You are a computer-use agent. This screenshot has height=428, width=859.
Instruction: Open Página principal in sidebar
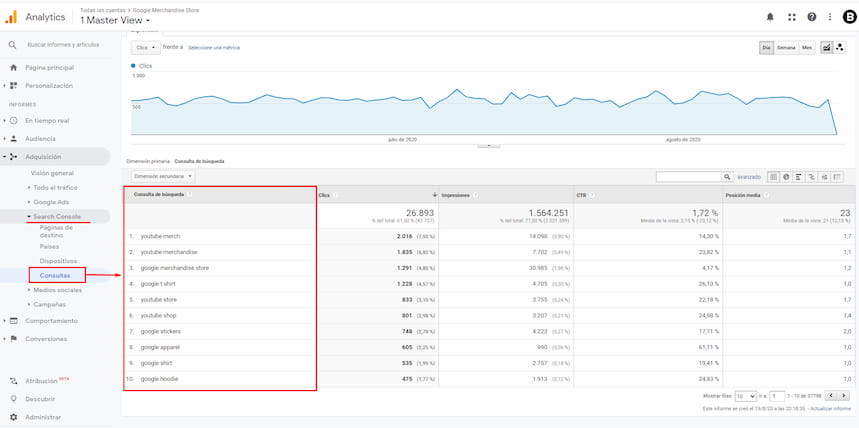coord(49,68)
